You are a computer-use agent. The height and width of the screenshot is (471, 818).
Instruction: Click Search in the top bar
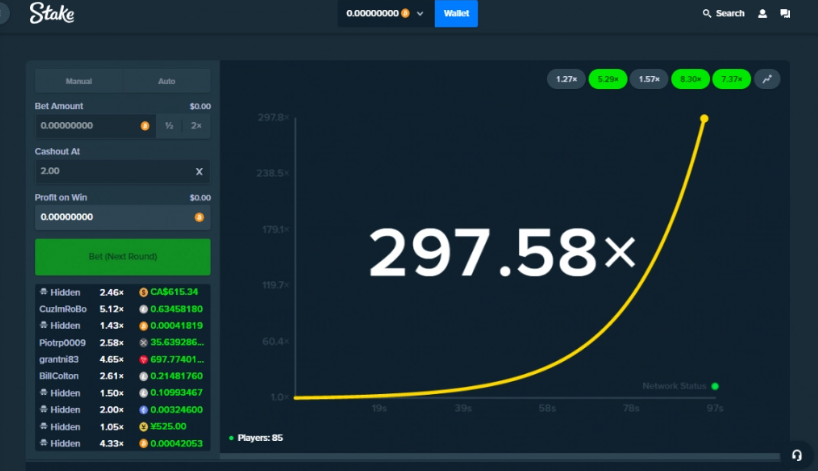tap(723, 14)
